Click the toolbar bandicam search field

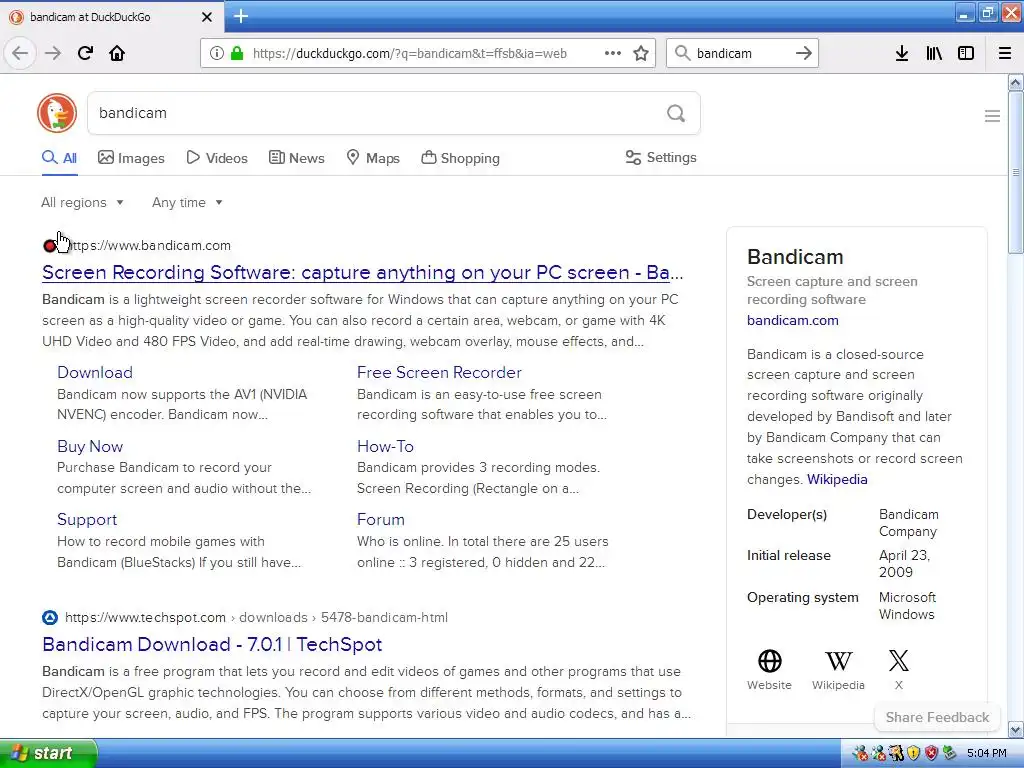click(741, 53)
